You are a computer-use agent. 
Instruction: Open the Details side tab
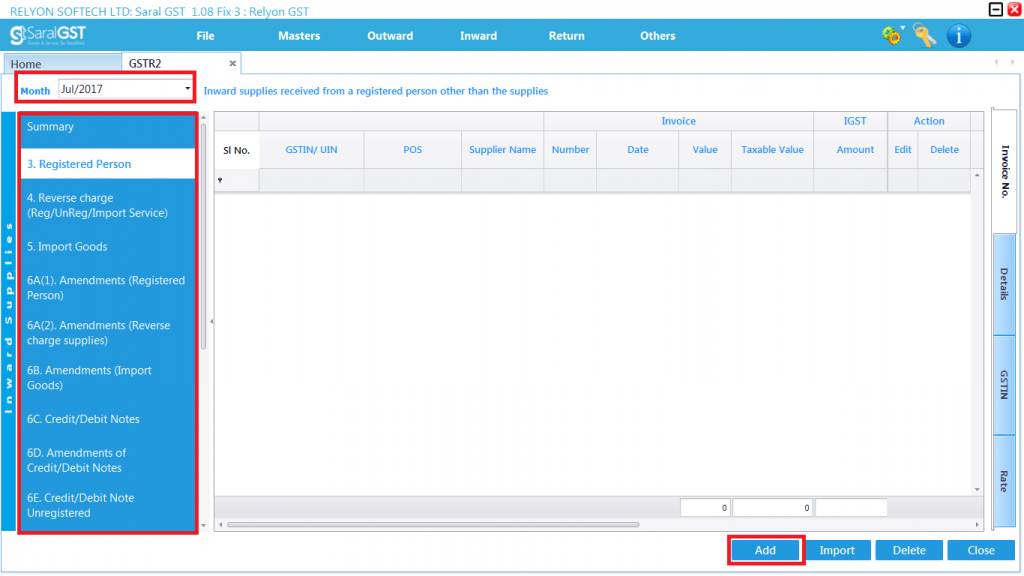(x=1004, y=284)
